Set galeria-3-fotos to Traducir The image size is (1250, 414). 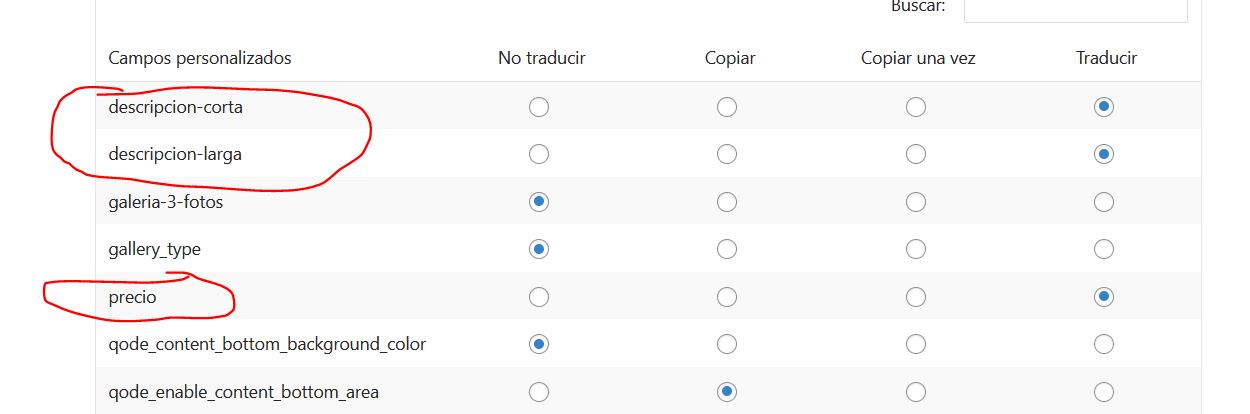[1104, 202]
